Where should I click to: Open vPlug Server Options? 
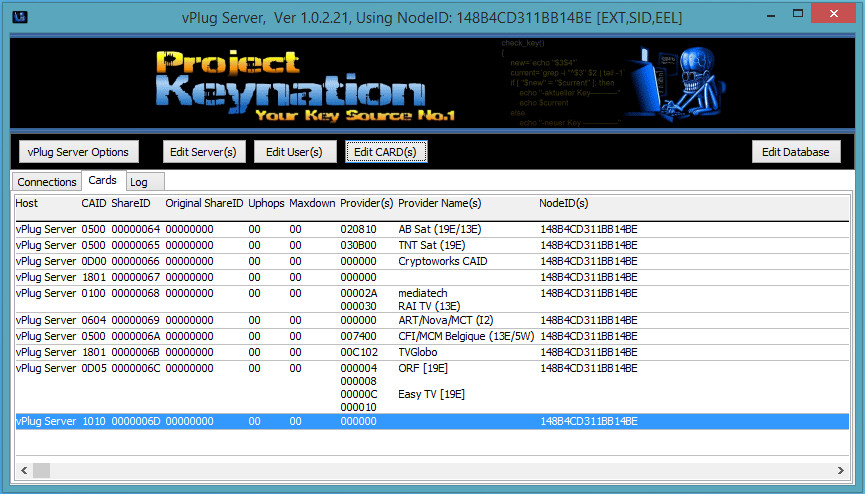point(78,152)
